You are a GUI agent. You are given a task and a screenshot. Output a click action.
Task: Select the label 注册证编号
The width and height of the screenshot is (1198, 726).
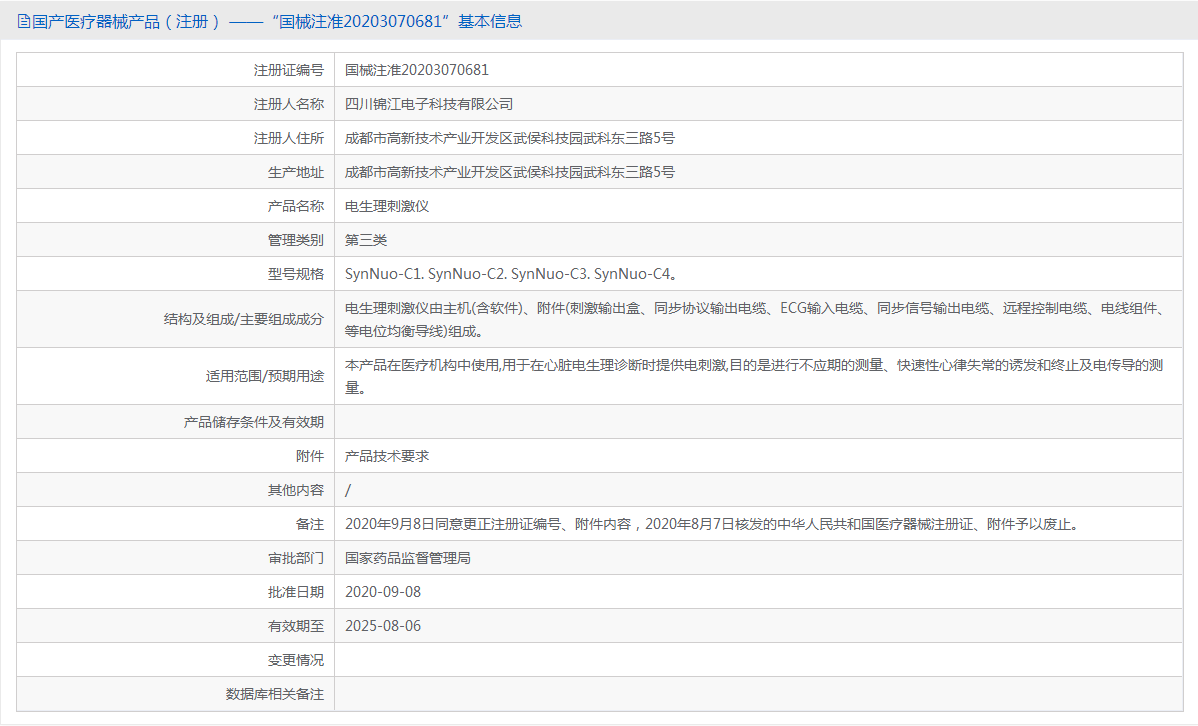click(289, 70)
